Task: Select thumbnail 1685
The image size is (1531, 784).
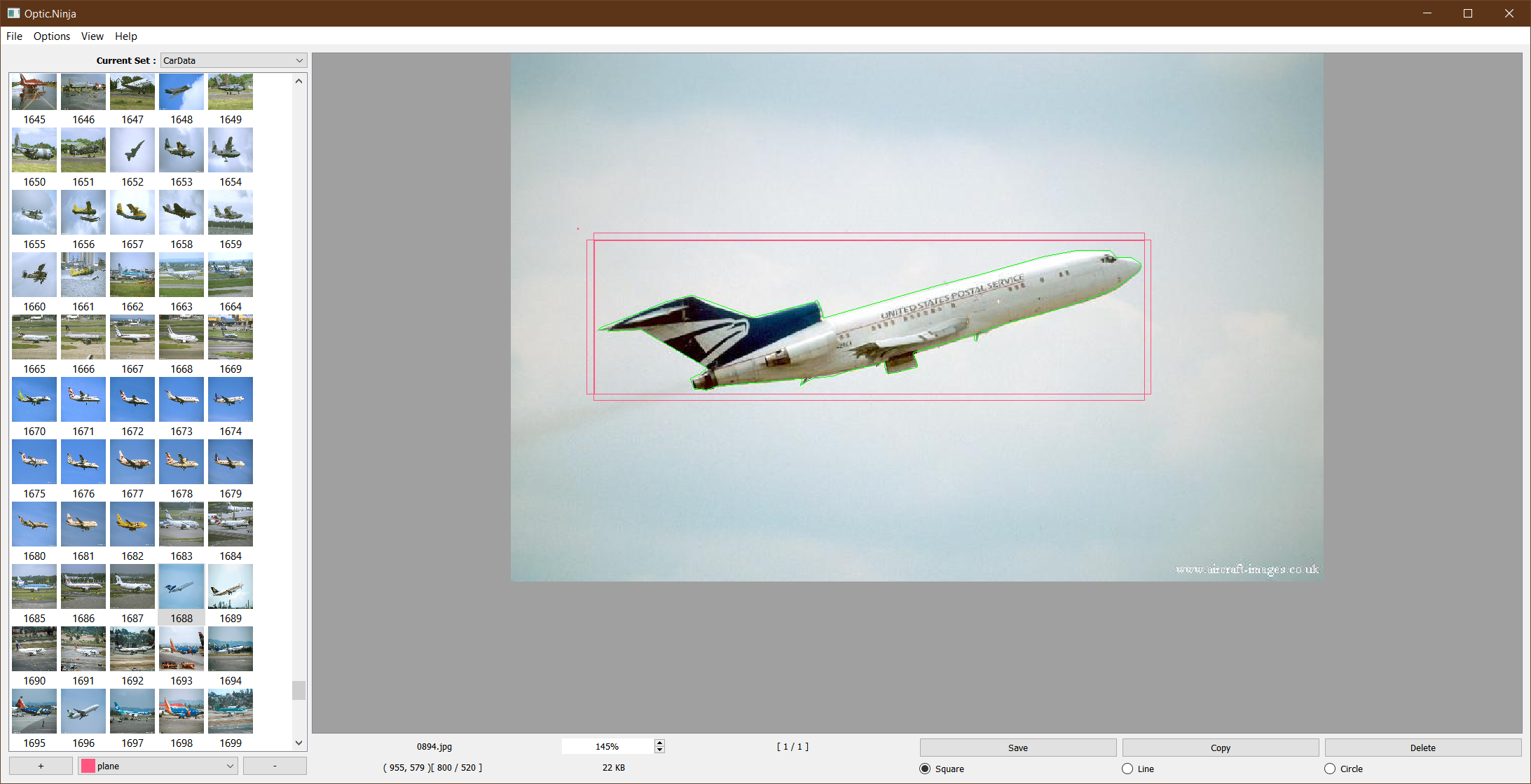Action: [x=34, y=586]
